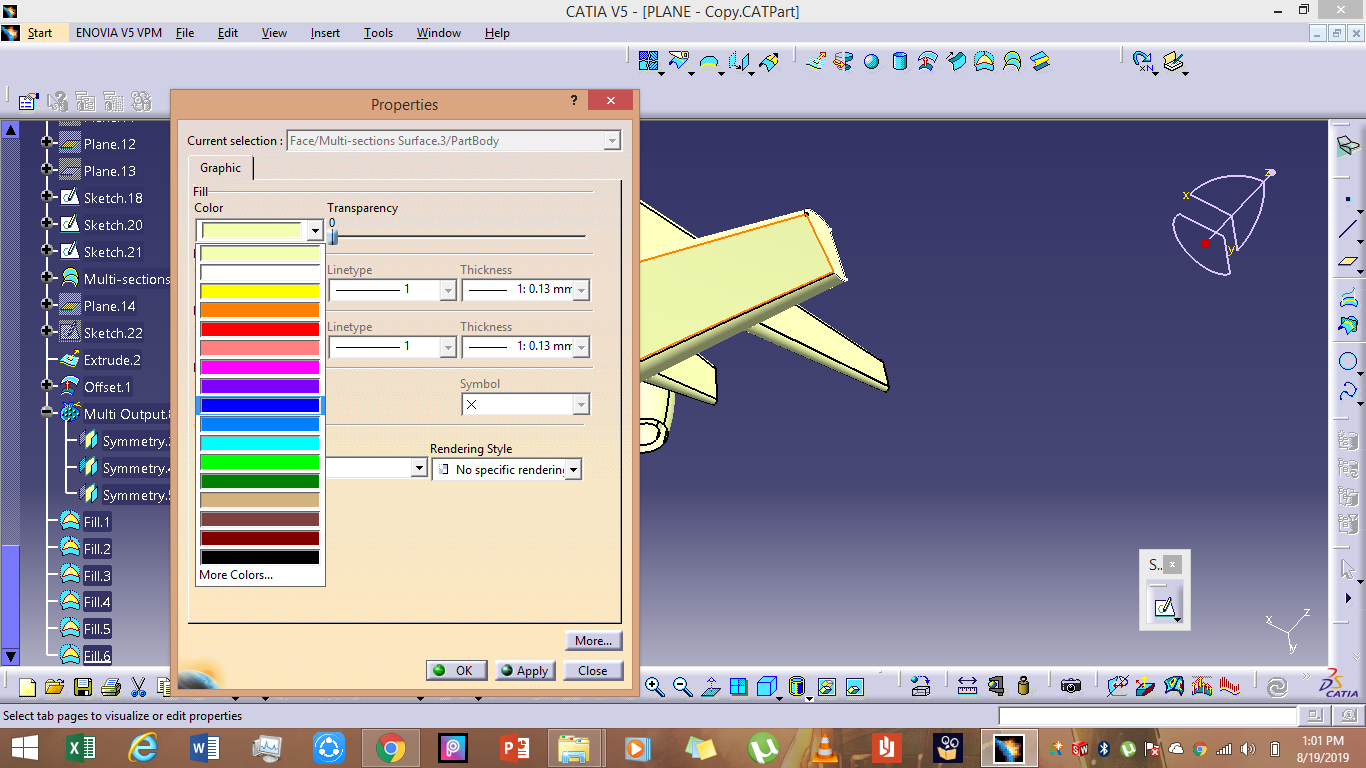Click the Open folder icon
Viewport: 1366px width, 768px height.
[x=54, y=687]
